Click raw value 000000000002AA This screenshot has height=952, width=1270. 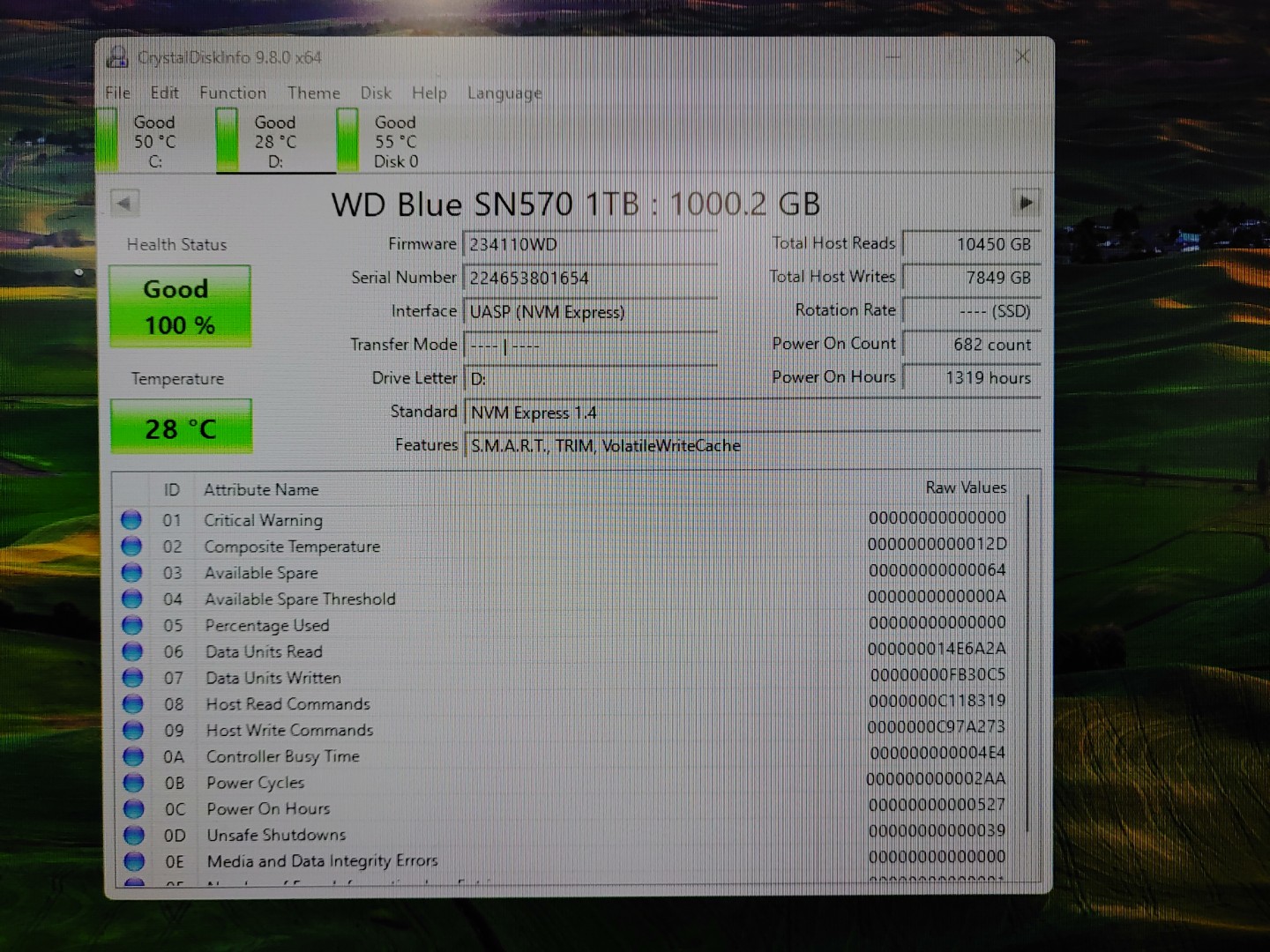point(936,778)
